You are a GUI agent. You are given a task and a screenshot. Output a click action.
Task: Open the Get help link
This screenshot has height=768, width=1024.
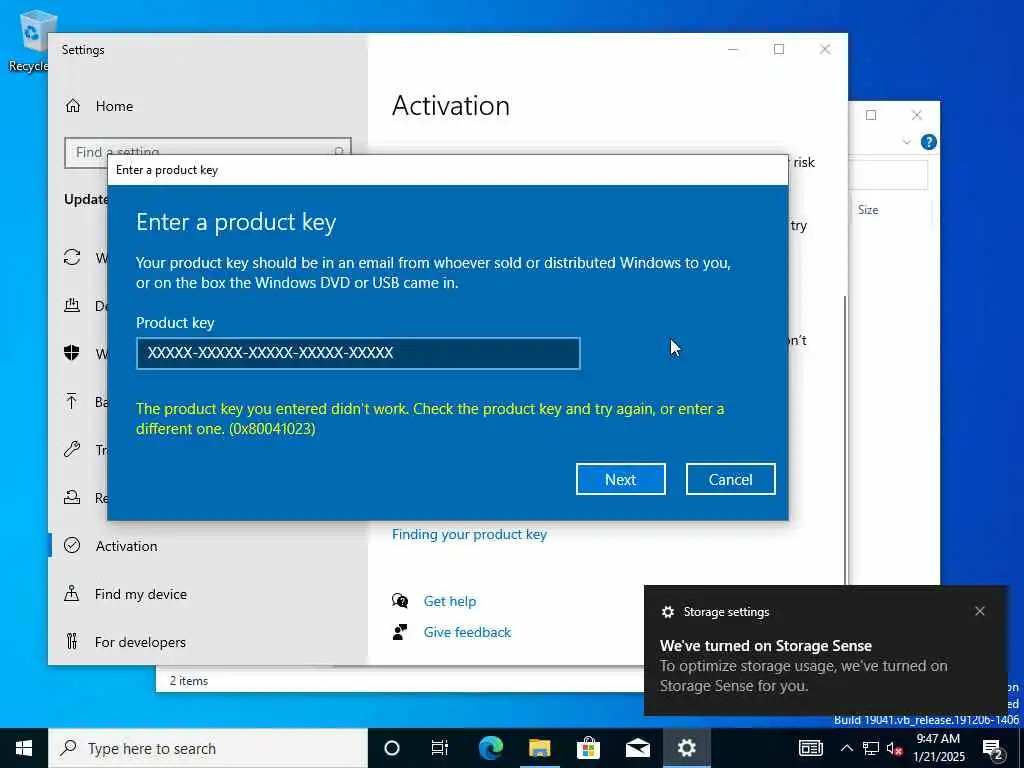[x=449, y=601]
